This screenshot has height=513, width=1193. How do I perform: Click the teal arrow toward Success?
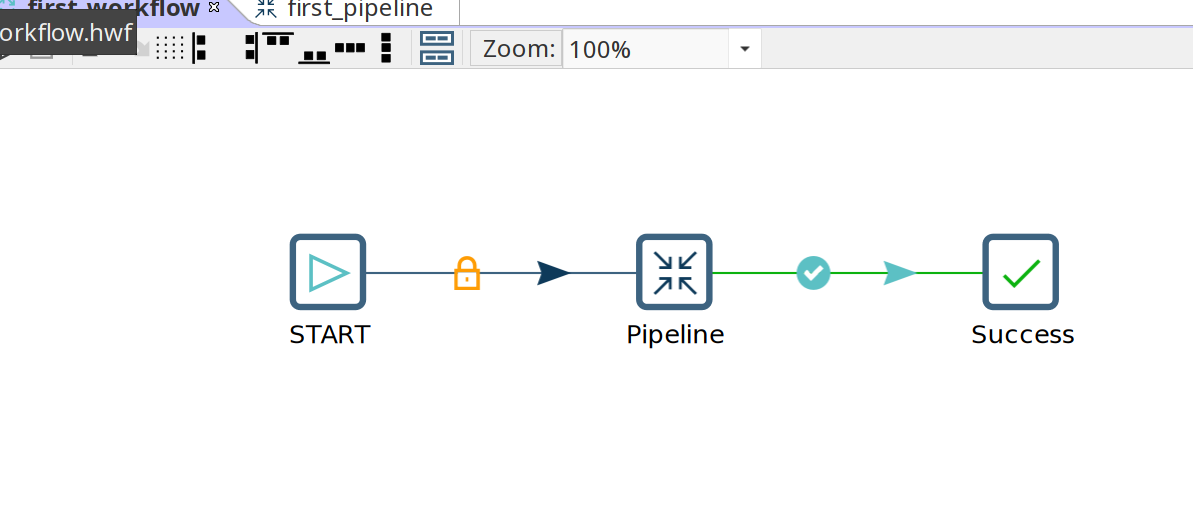899,272
